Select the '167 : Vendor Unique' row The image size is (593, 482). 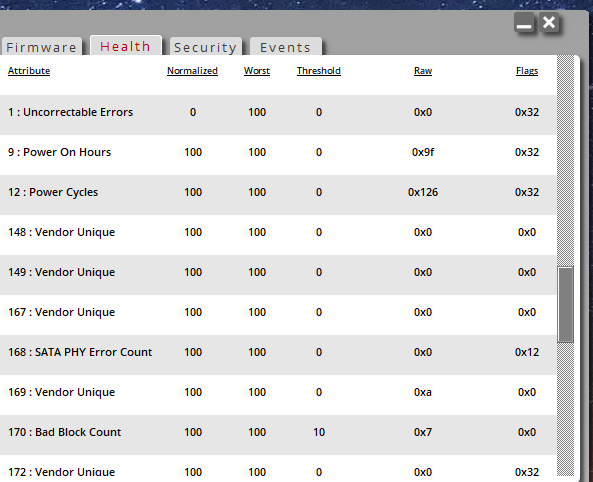coord(278,315)
